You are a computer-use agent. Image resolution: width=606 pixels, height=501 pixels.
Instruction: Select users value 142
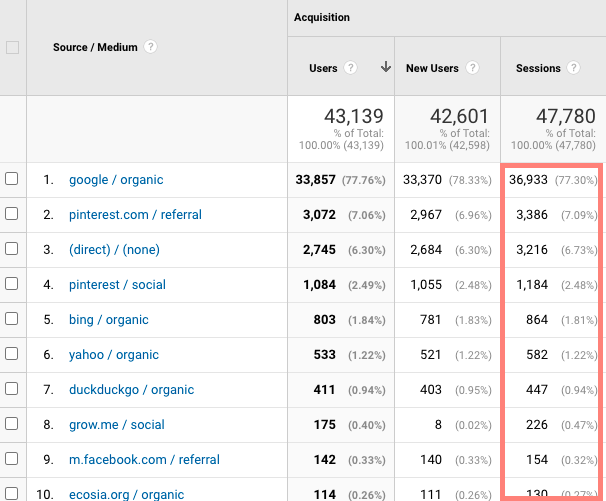tap(325, 460)
